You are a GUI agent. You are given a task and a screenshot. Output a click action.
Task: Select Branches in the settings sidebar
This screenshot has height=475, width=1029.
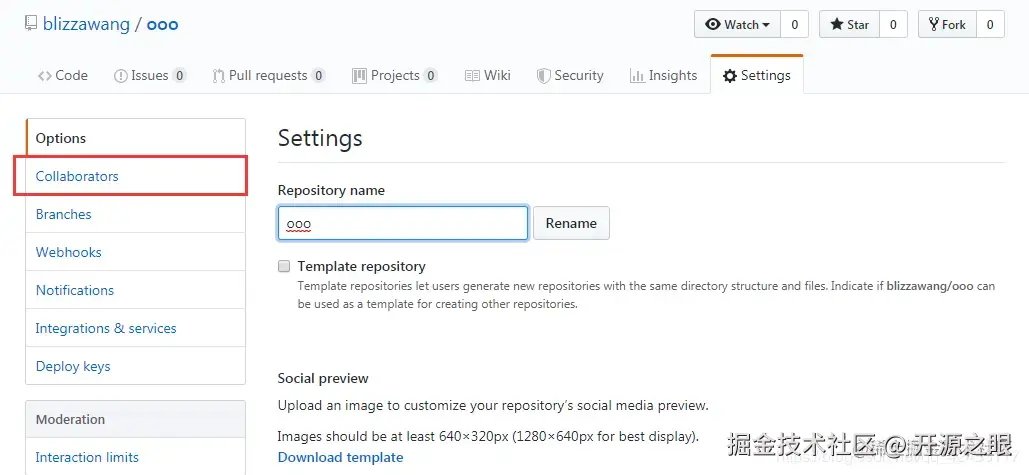[63, 214]
